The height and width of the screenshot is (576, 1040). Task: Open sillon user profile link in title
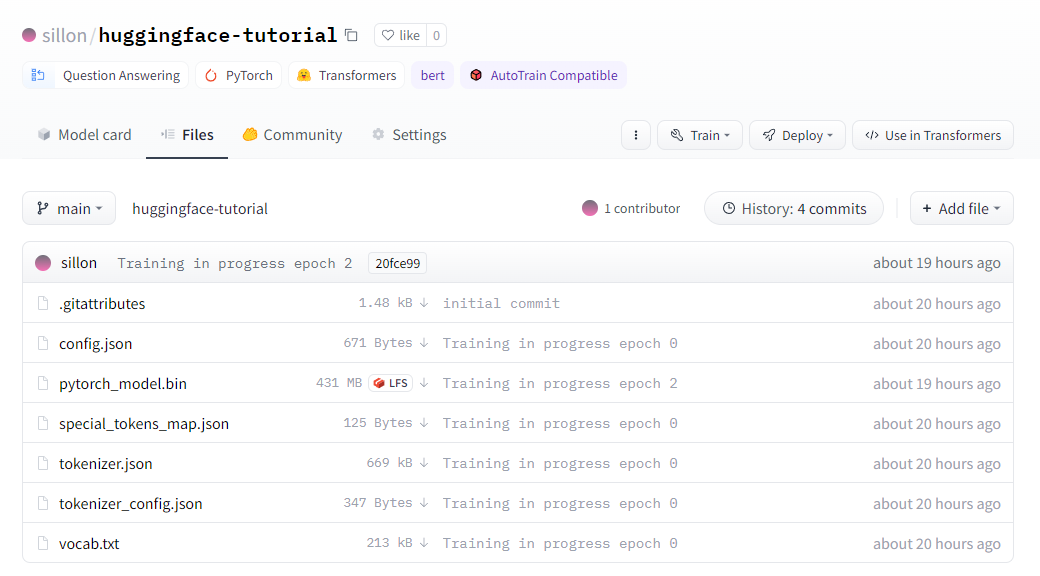tap(64, 35)
